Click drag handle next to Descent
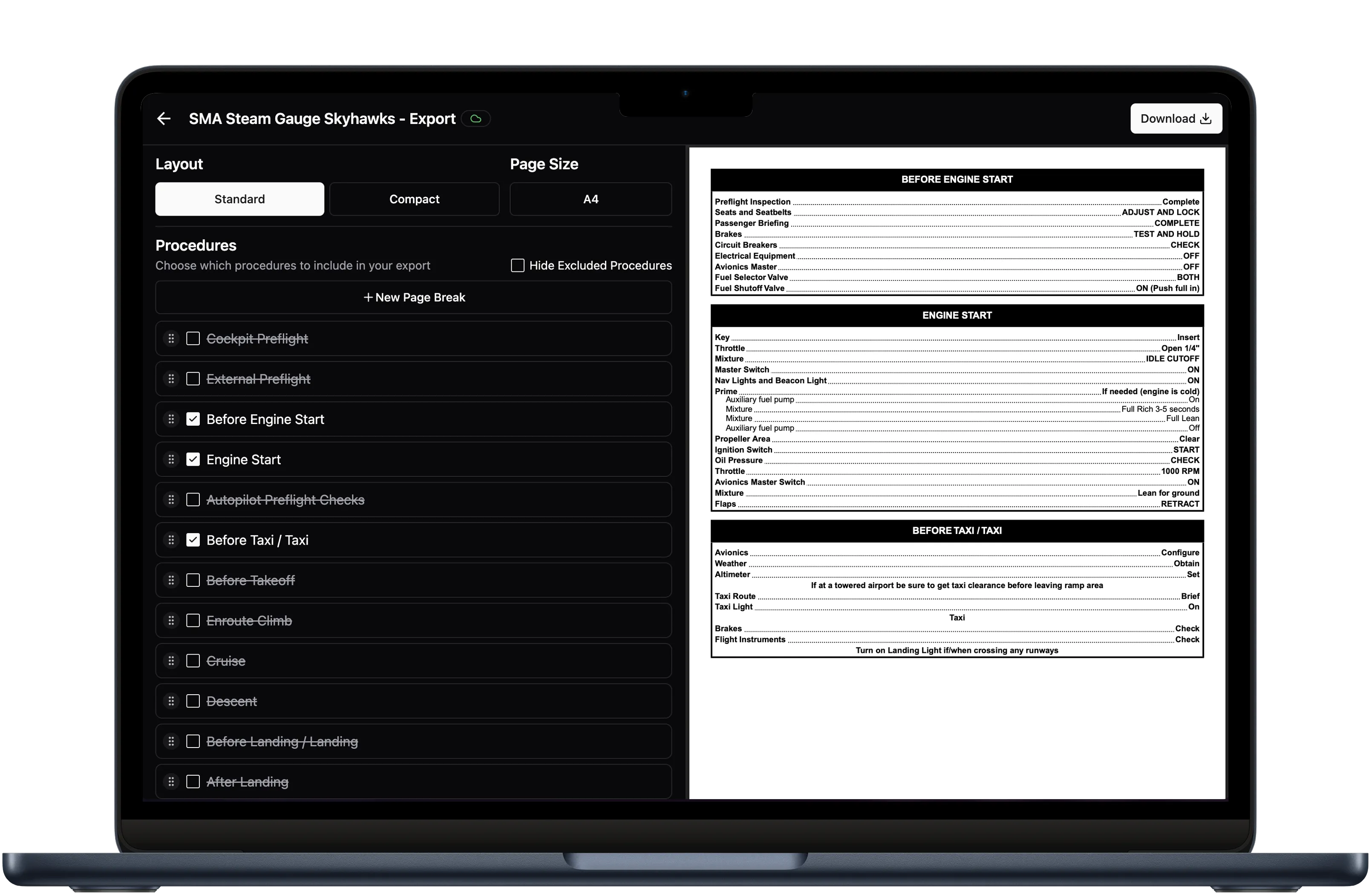Screen dimensions: 1372x895 [x=171, y=702]
